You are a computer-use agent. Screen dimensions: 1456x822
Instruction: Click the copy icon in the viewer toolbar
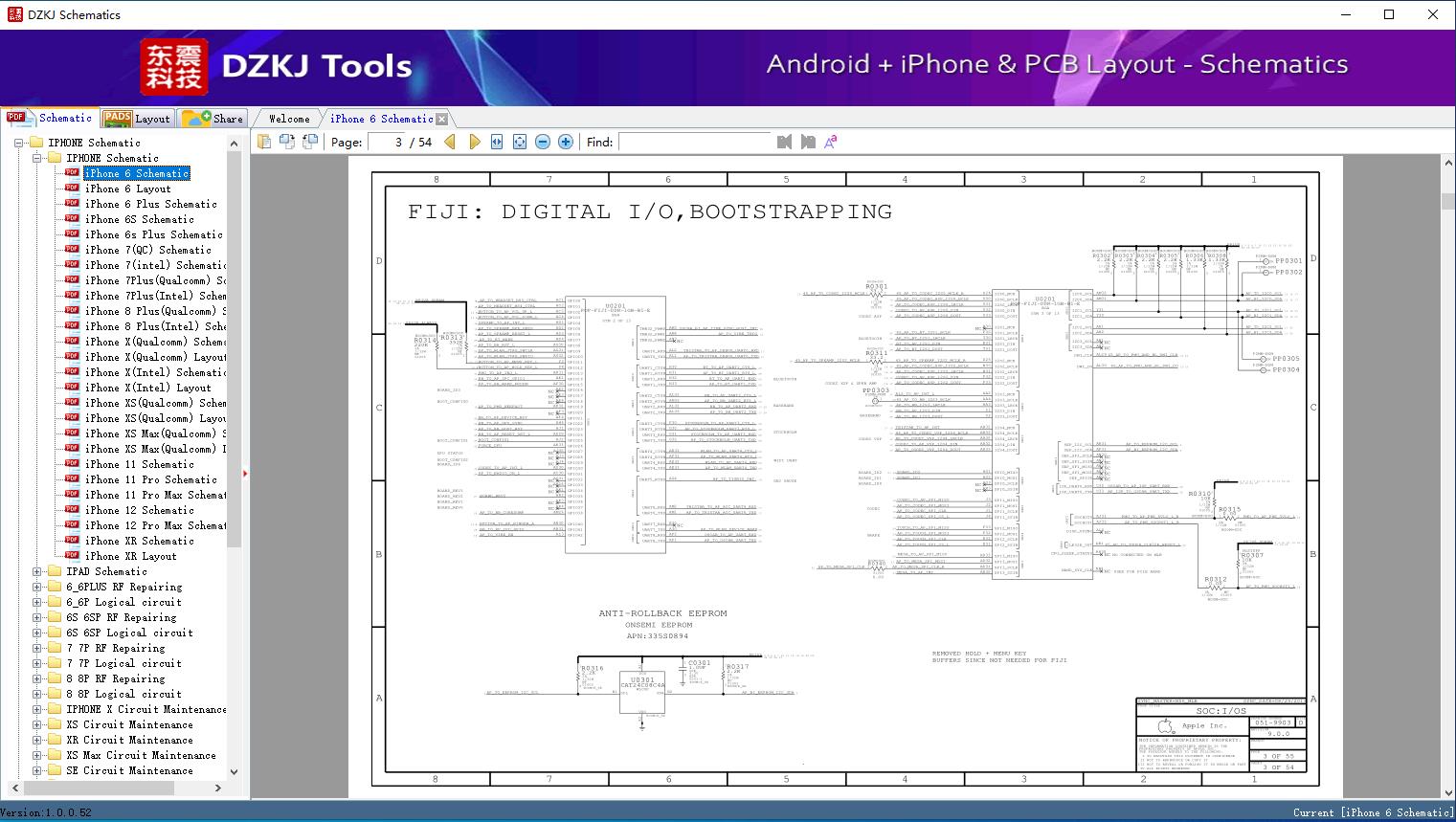[x=264, y=142]
